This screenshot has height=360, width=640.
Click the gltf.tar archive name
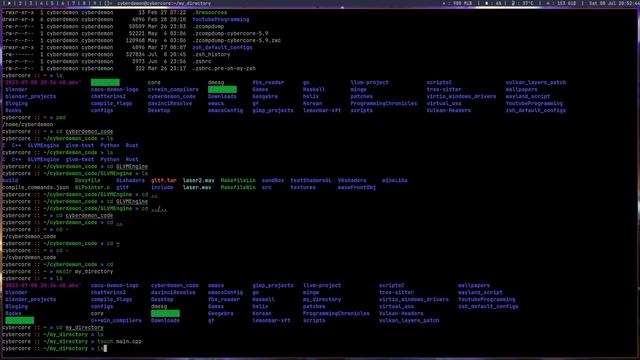tap(164, 180)
